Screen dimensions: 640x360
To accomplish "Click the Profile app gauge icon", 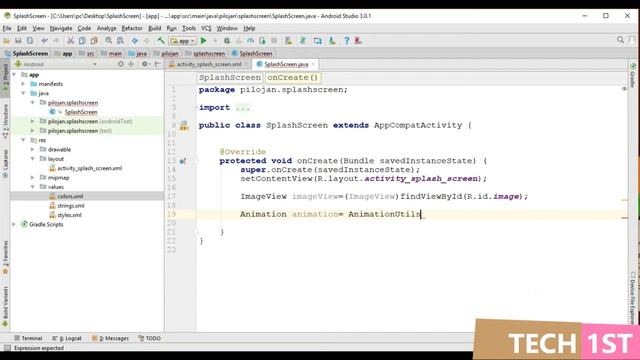I will [250, 41].
